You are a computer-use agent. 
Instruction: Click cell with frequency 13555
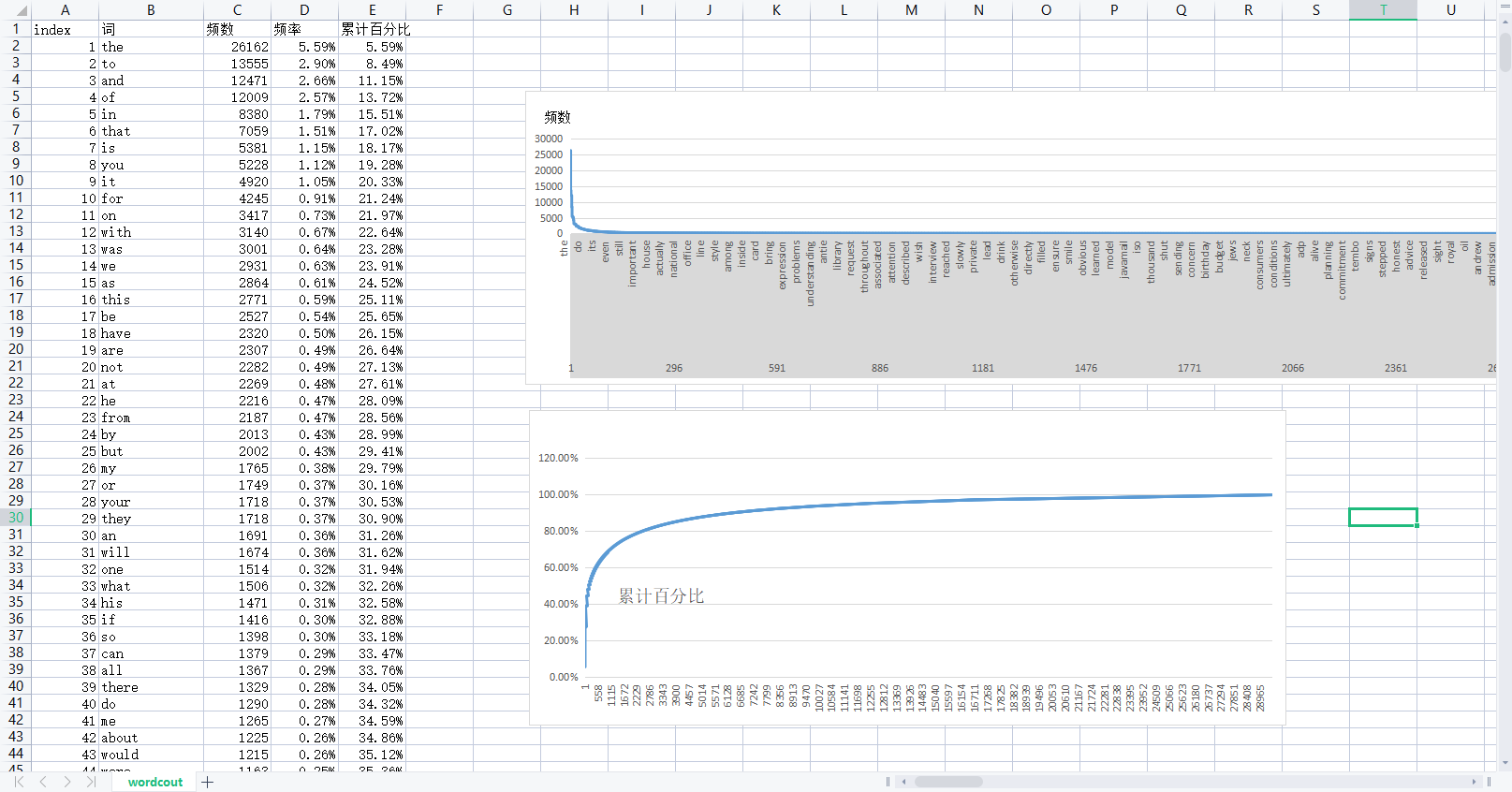237,63
